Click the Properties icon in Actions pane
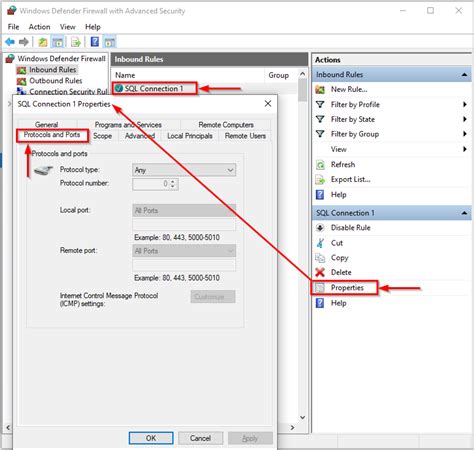Image resolution: width=474 pixels, height=450 pixels. coord(320,288)
